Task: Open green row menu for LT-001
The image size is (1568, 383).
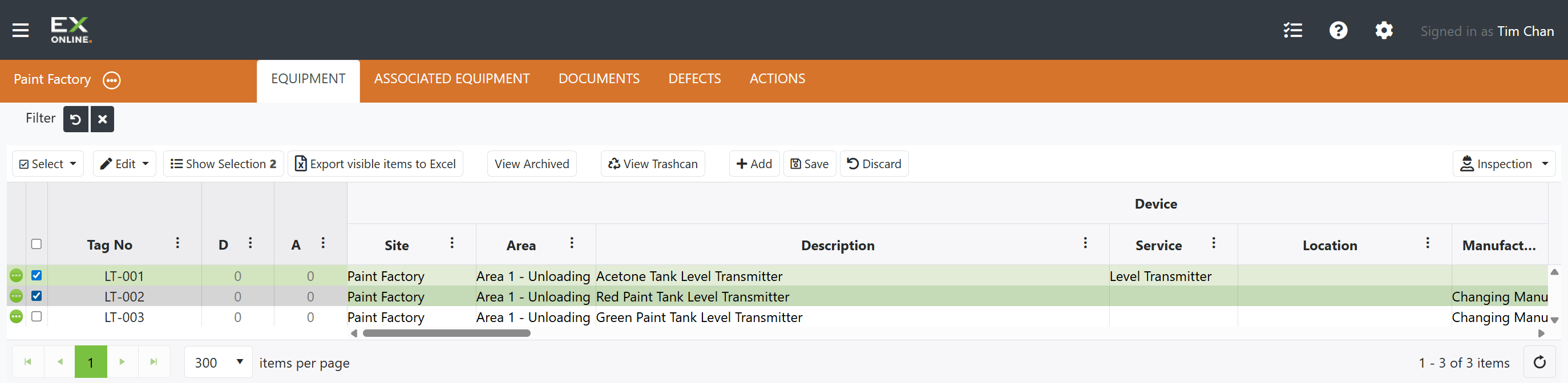Action: click(x=17, y=275)
